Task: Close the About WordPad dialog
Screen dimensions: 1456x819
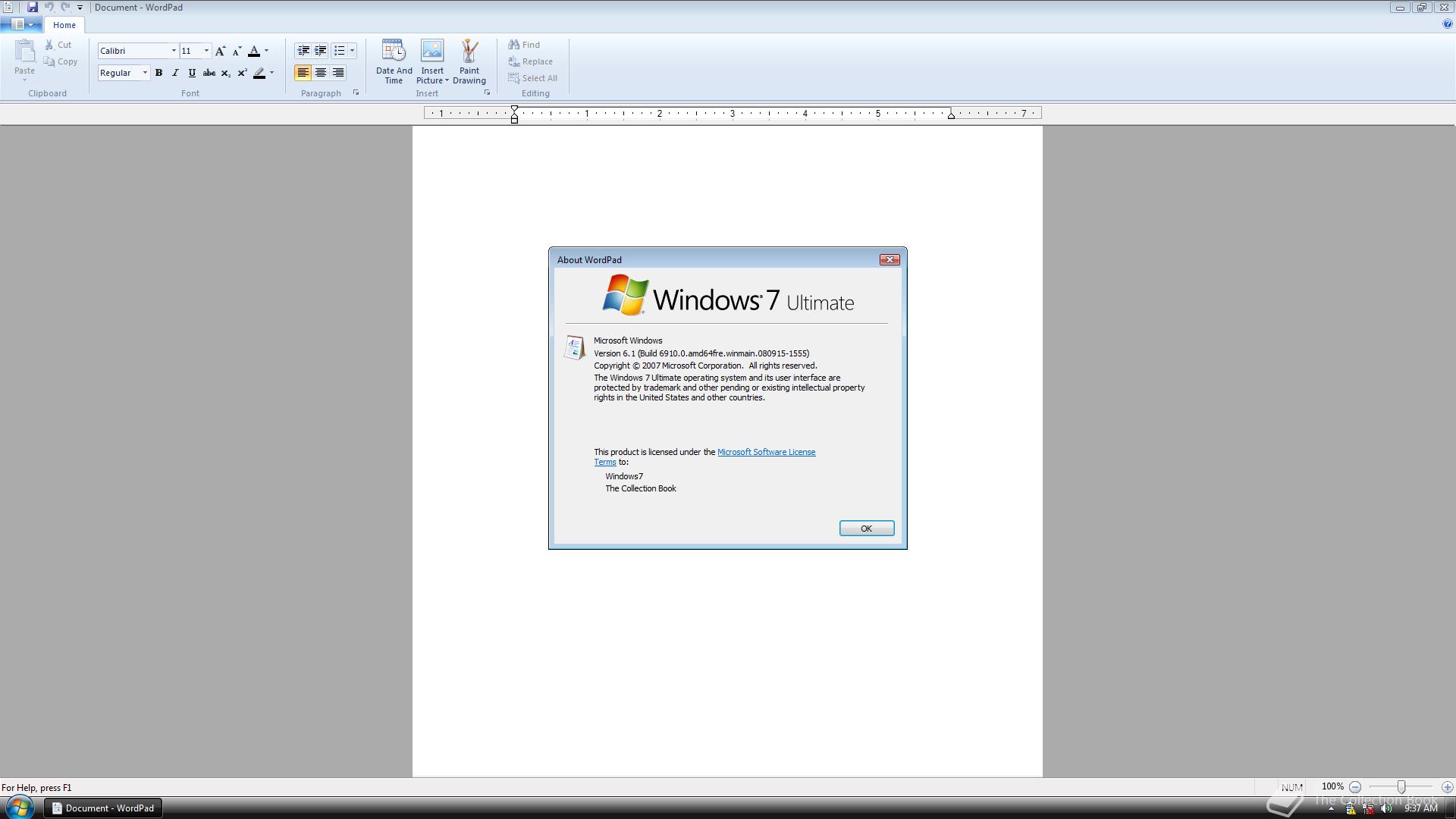Action: point(889,259)
